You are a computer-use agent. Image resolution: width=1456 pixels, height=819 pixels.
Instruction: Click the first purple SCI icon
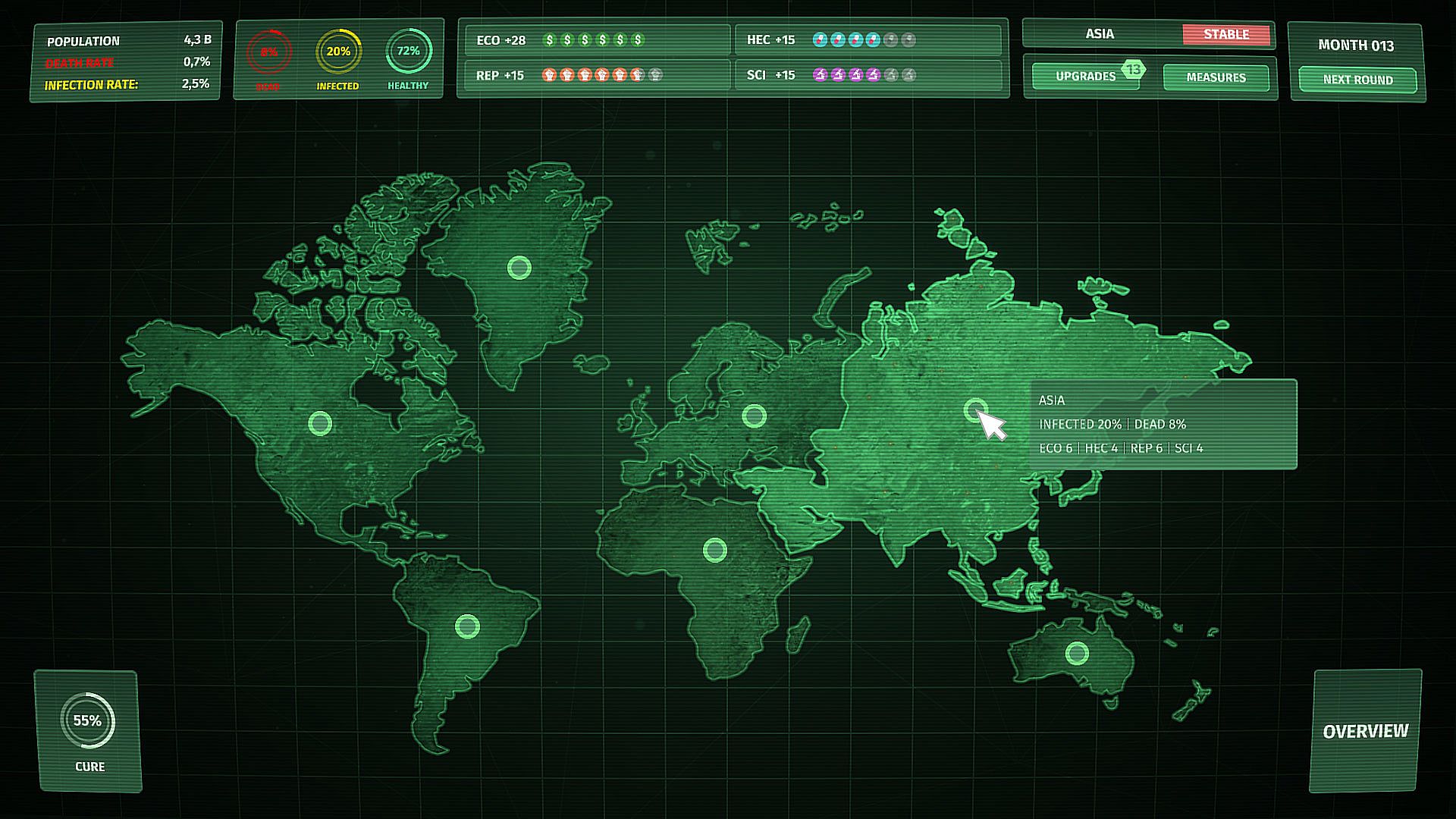coord(820,75)
